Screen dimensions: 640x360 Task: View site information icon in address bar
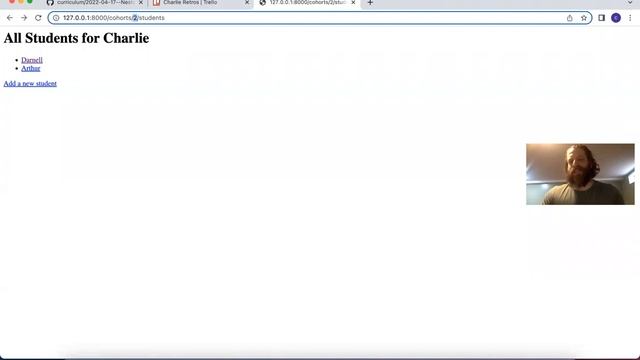[56, 18]
